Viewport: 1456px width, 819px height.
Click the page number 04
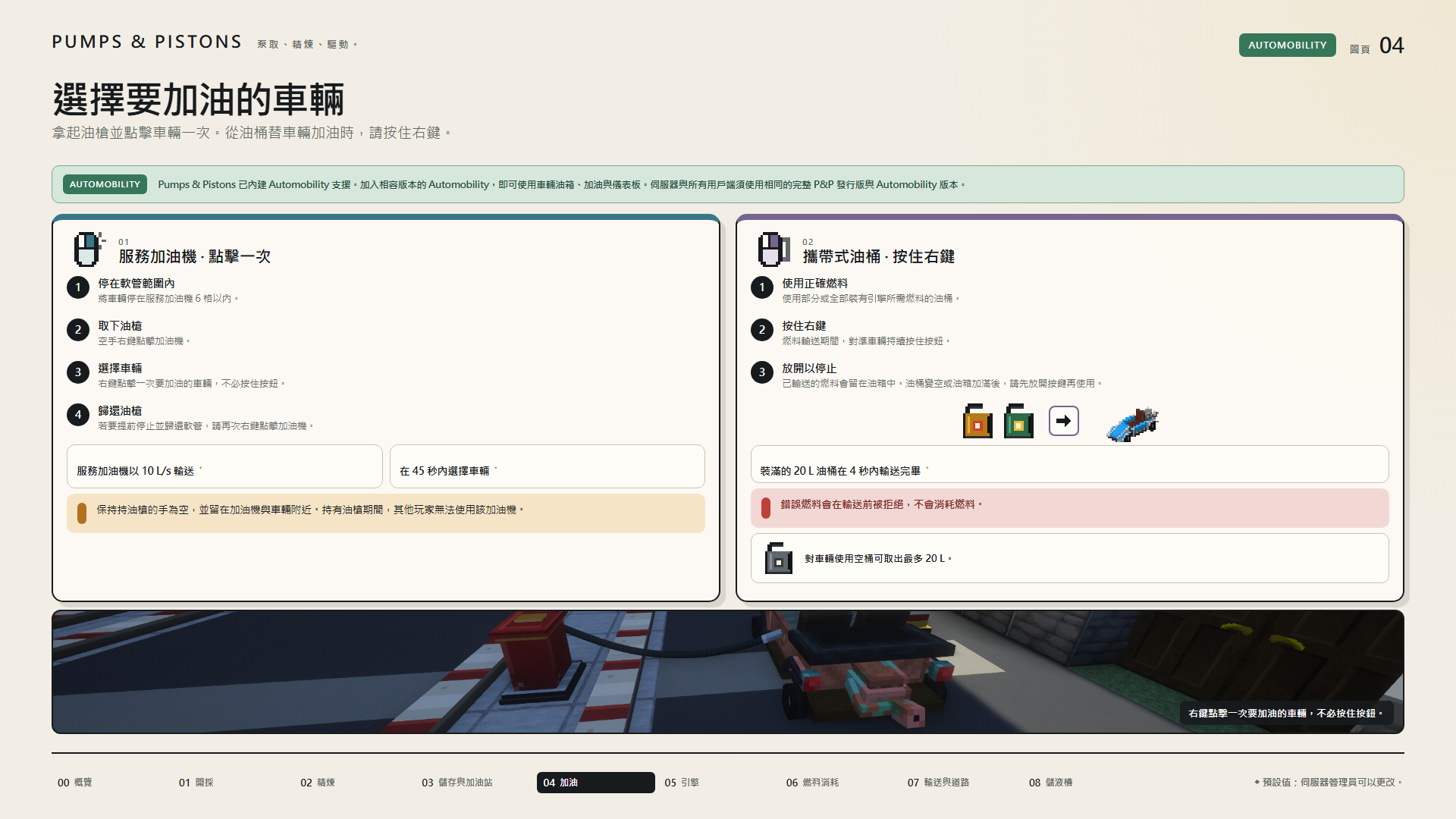pos(1392,45)
